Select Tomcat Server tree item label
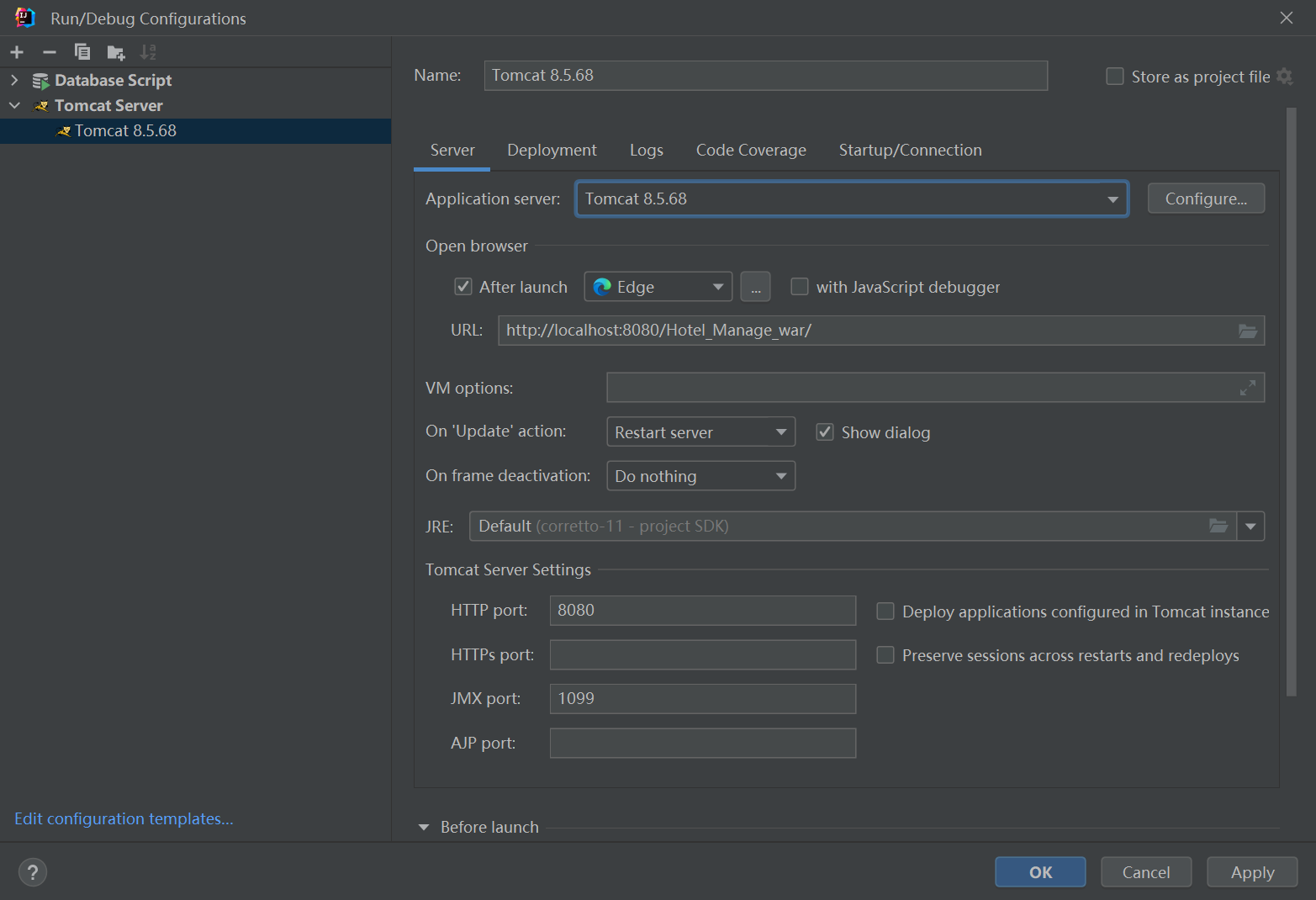 [108, 106]
